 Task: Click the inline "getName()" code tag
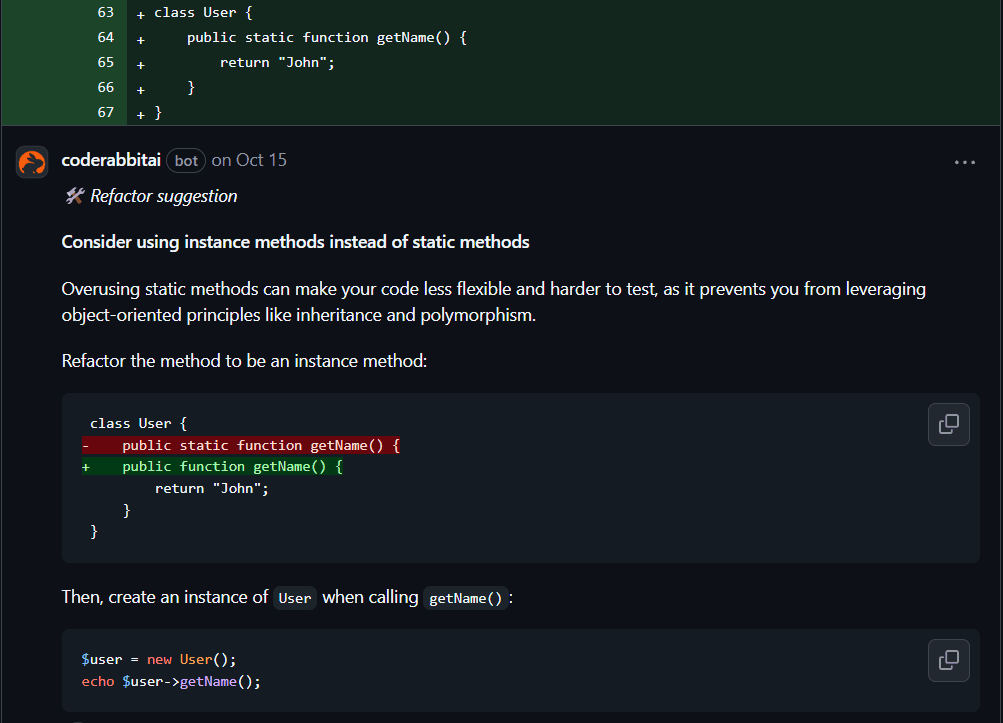coord(465,598)
